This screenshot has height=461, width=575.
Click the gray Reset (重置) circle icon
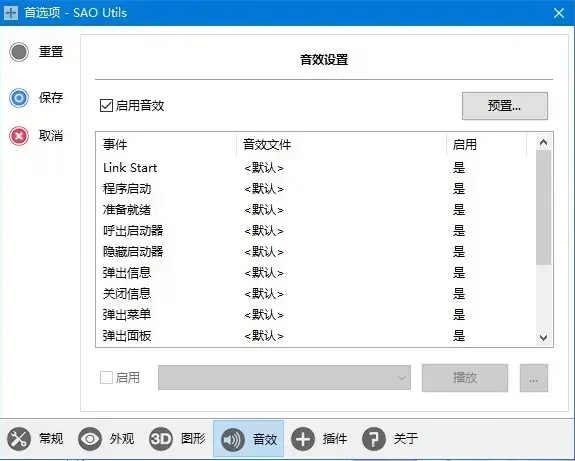19,52
